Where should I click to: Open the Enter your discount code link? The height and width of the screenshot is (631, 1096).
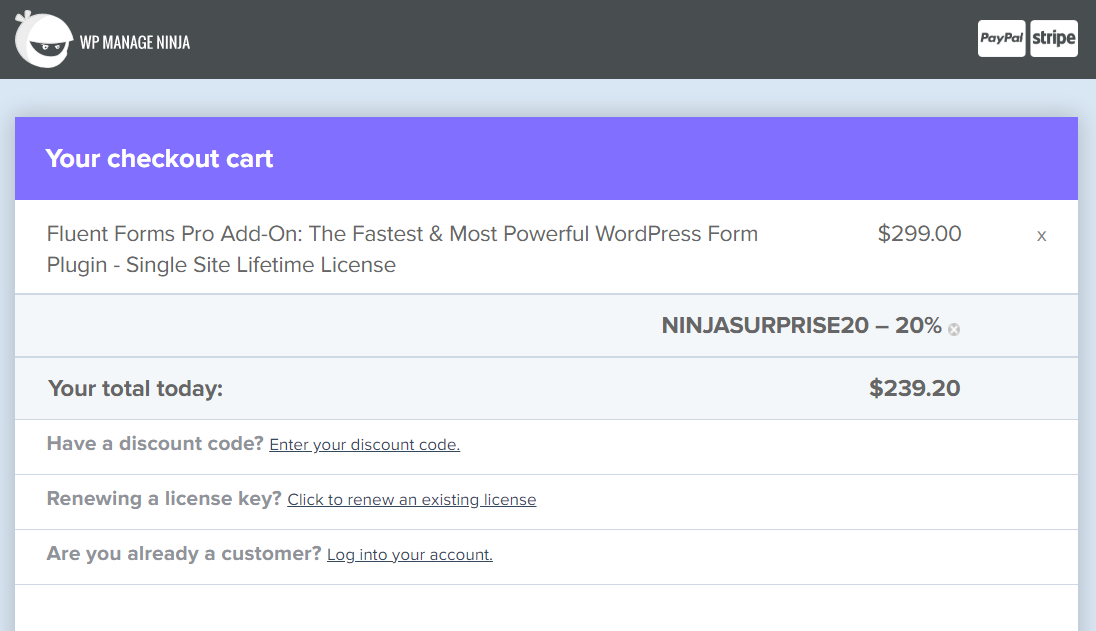[364, 445]
